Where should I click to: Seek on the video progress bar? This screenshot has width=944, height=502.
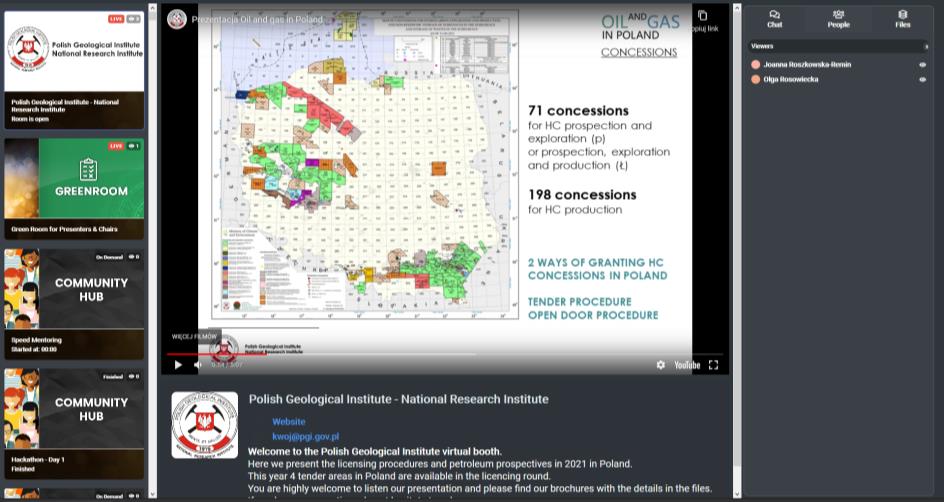(445, 354)
